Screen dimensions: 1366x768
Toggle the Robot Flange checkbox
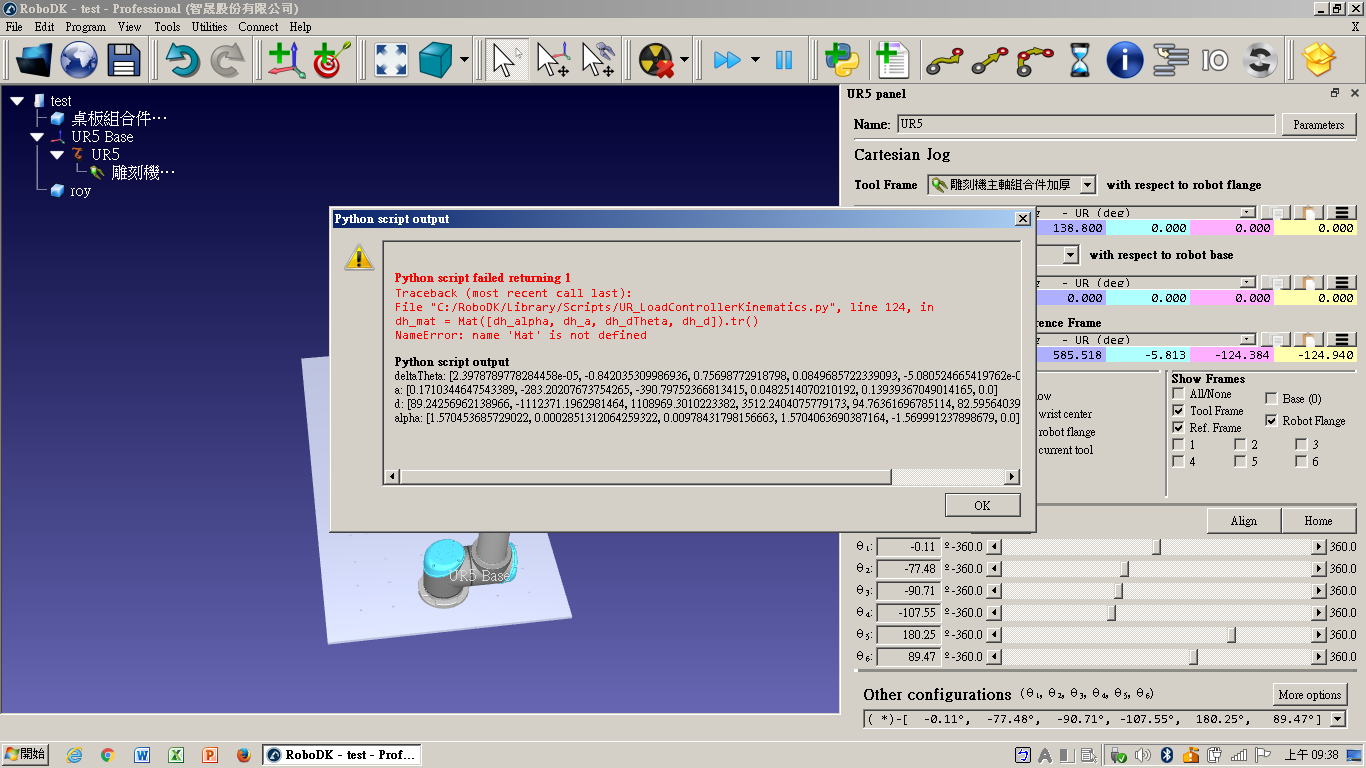[x=1271, y=421]
